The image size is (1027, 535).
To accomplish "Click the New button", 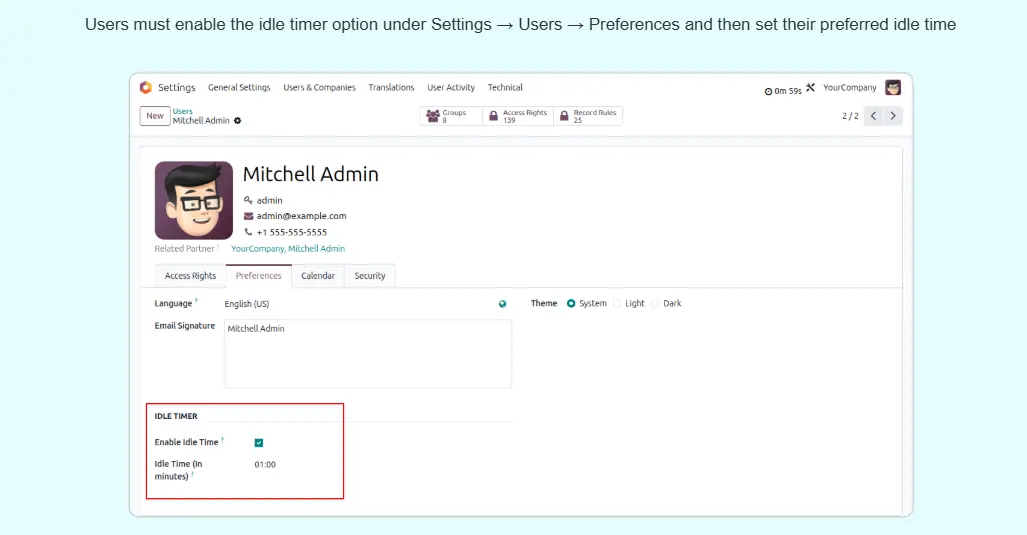I will tap(154, 116).
